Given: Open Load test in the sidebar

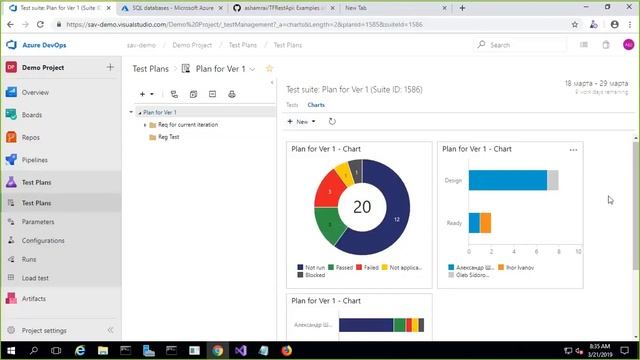Looking at the screenshot, I should (x=35, y=278).
